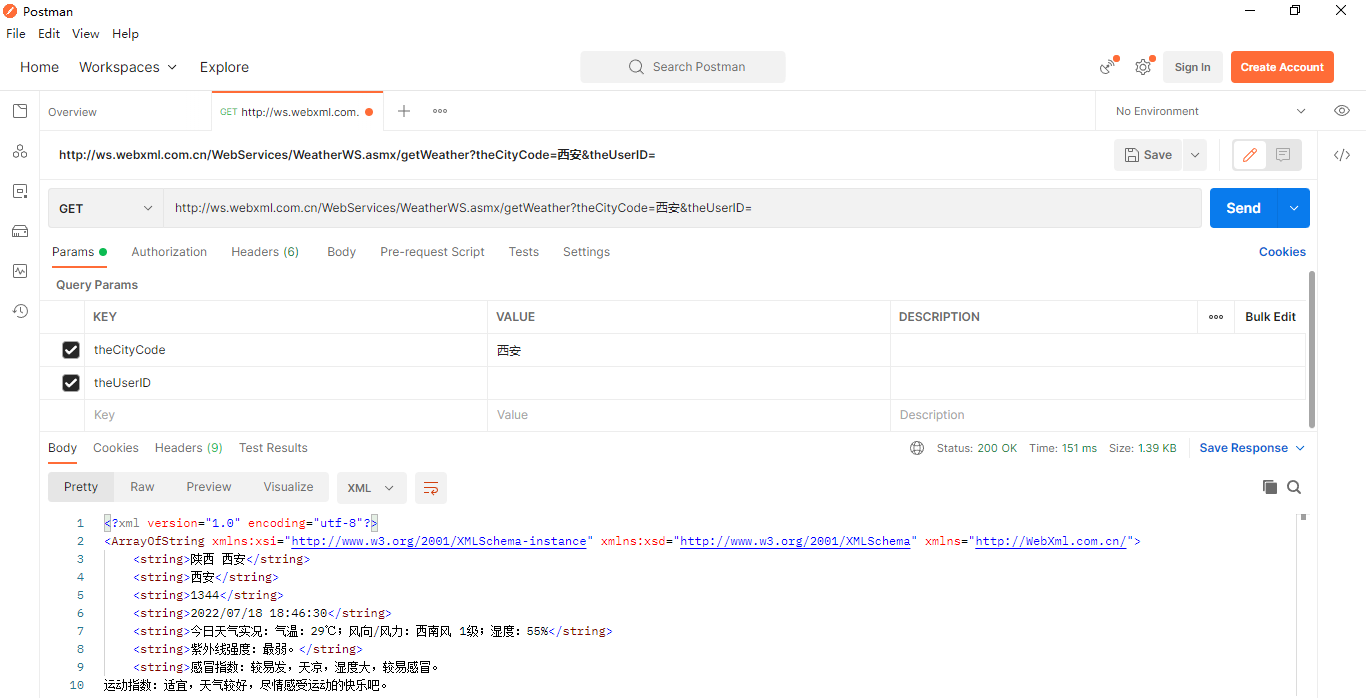Open the History sidebar icon
1366x698 pixels.
(20, 311)
